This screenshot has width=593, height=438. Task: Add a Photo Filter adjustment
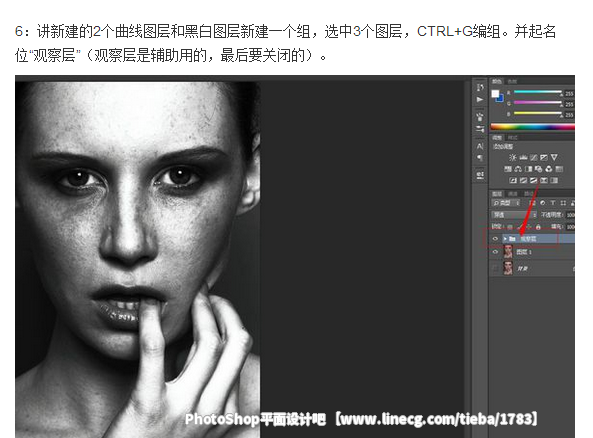coord(539,169)
